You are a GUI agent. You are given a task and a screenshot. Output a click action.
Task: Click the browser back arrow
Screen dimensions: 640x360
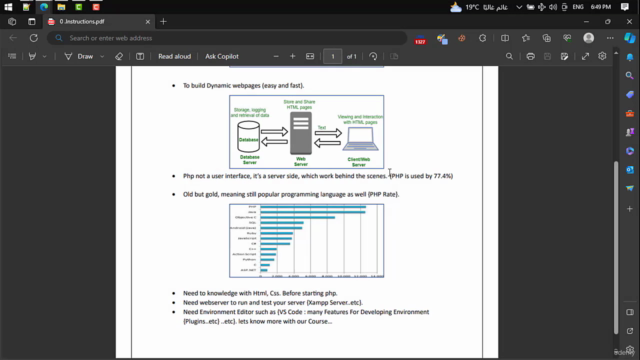click(x=13, y=38)
